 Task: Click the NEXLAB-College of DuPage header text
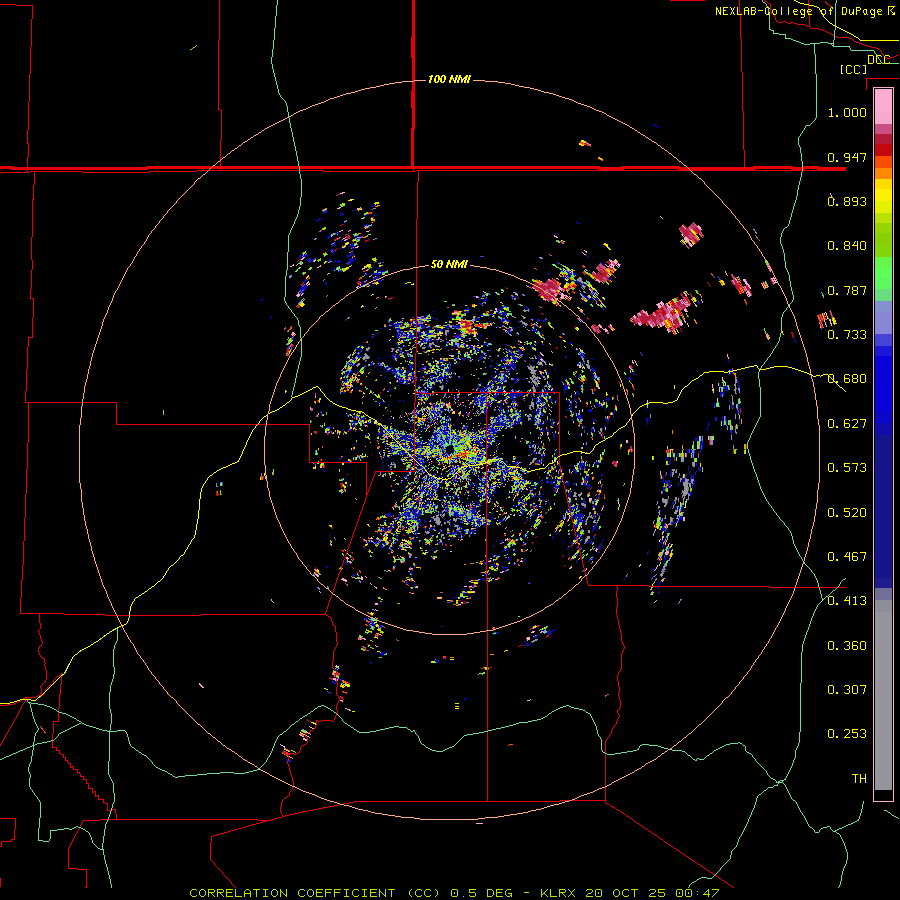(805, 11)
